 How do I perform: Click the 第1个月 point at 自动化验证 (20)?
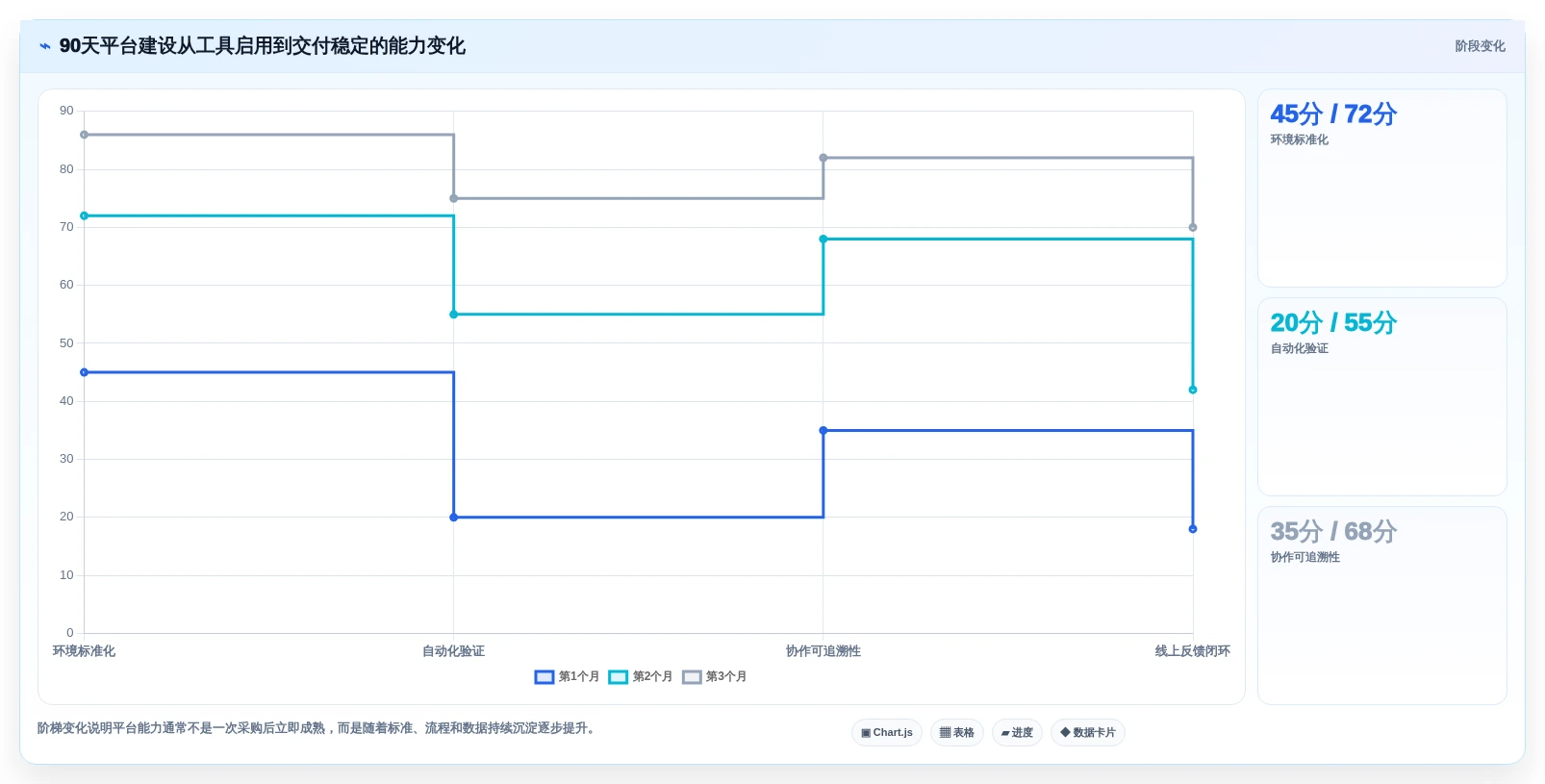(454, 518)
